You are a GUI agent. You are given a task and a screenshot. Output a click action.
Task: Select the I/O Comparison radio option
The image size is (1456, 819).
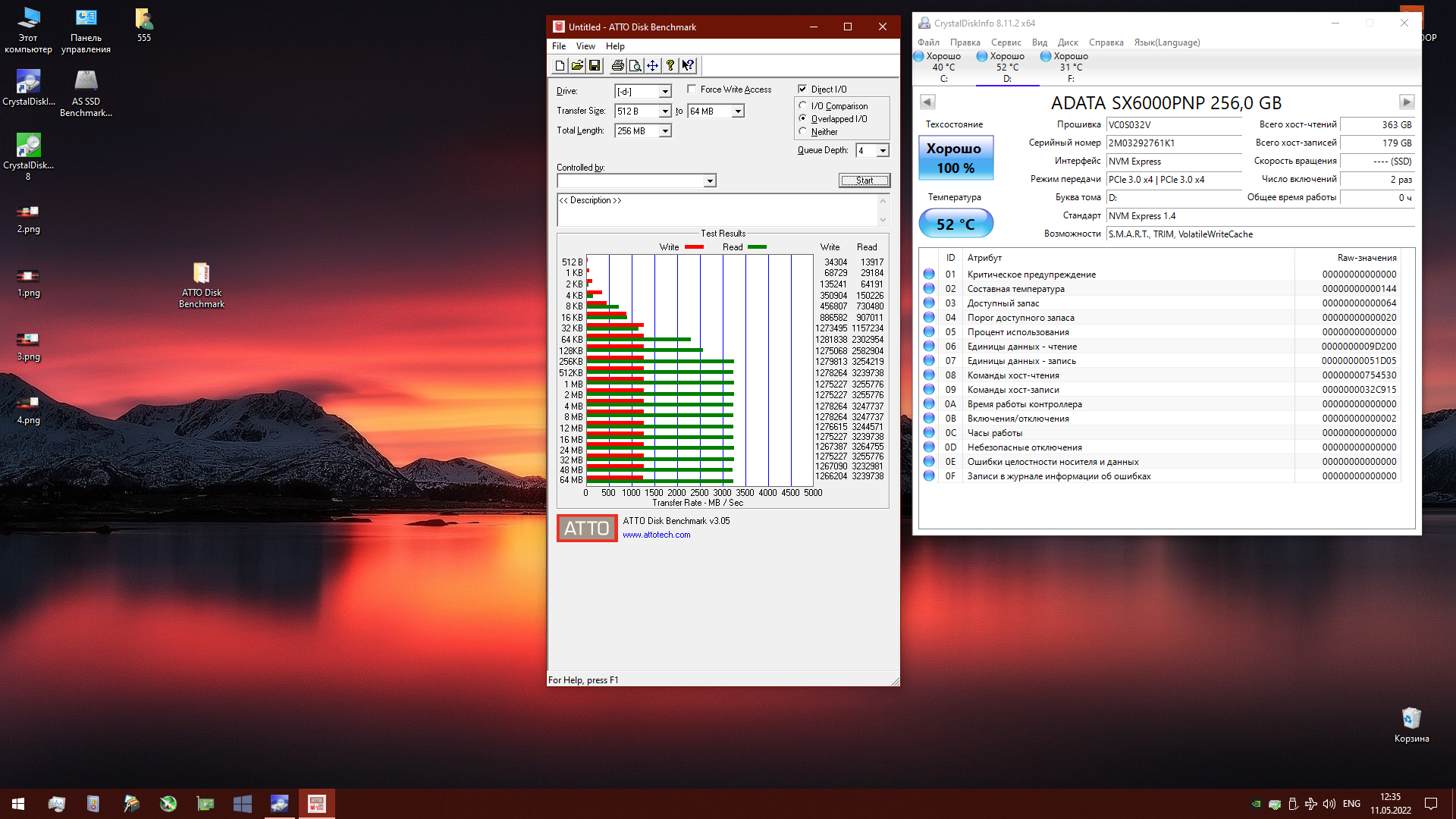click(803, 106)
